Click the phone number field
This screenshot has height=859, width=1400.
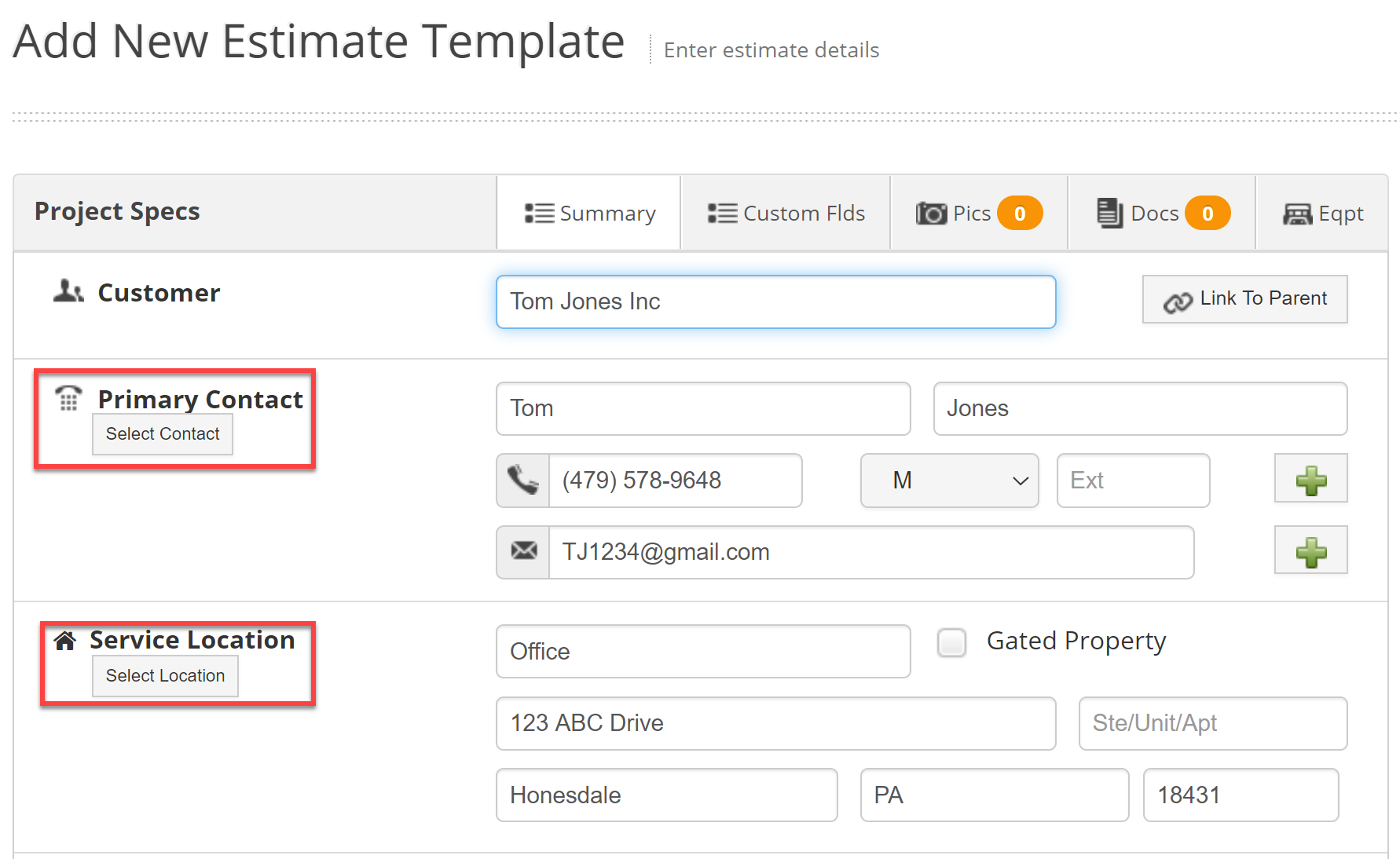click(676, 481)
